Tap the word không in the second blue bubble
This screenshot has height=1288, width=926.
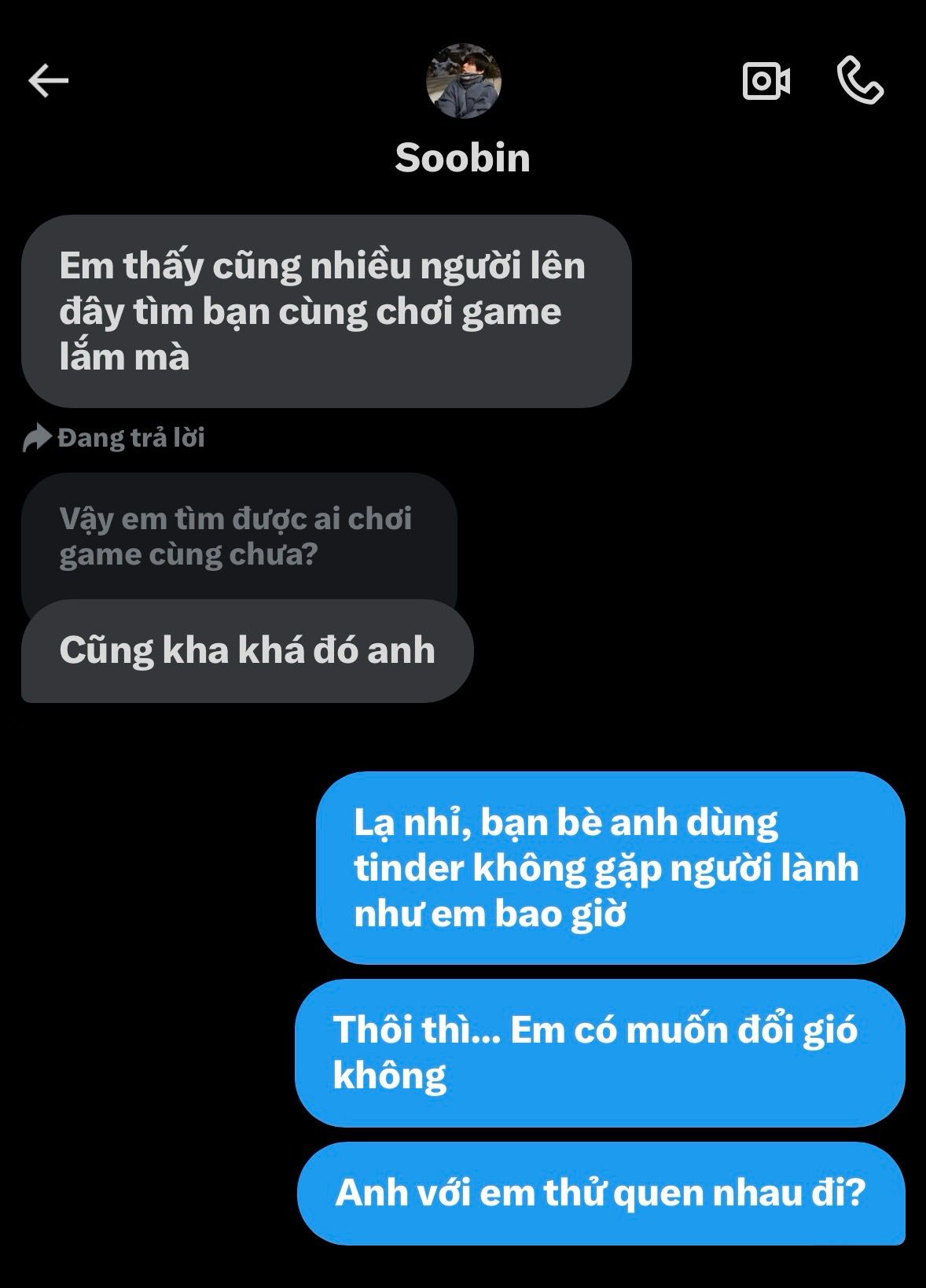click(x=390, y=1076)
